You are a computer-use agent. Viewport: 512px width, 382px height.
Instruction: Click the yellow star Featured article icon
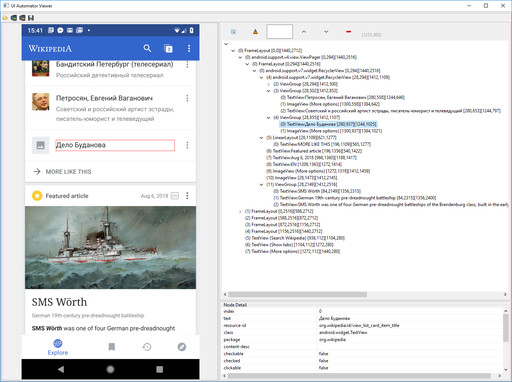(x=37, y=196)
